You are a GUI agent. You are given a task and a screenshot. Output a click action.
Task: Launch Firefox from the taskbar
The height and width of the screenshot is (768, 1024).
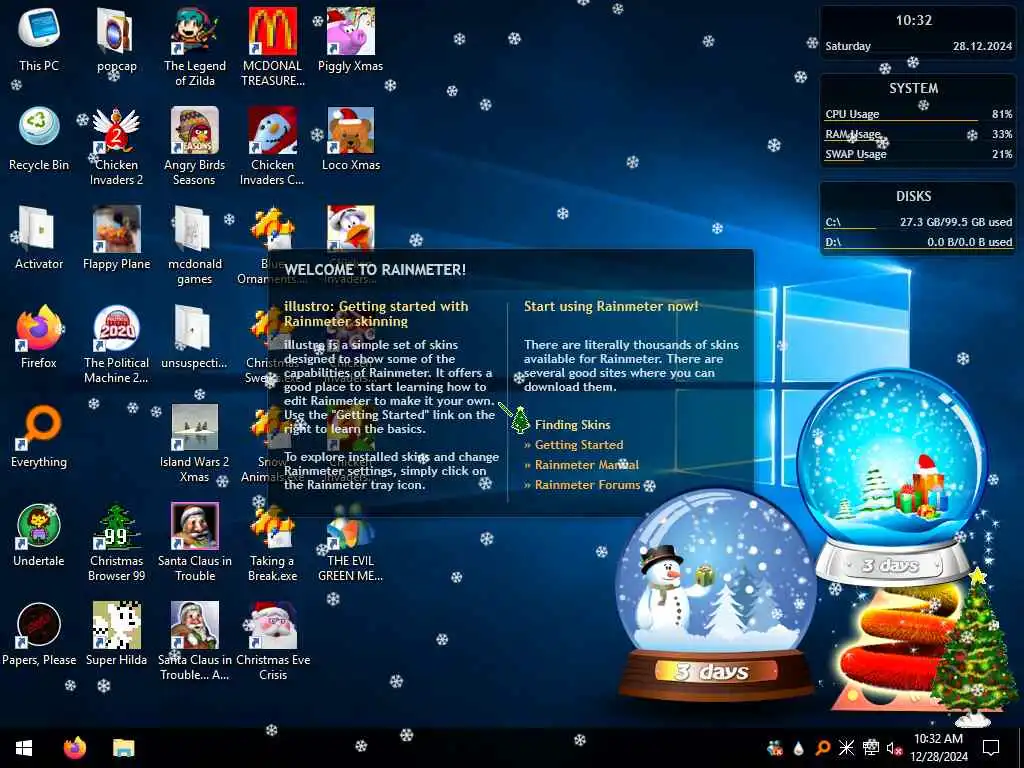[75, 748]
